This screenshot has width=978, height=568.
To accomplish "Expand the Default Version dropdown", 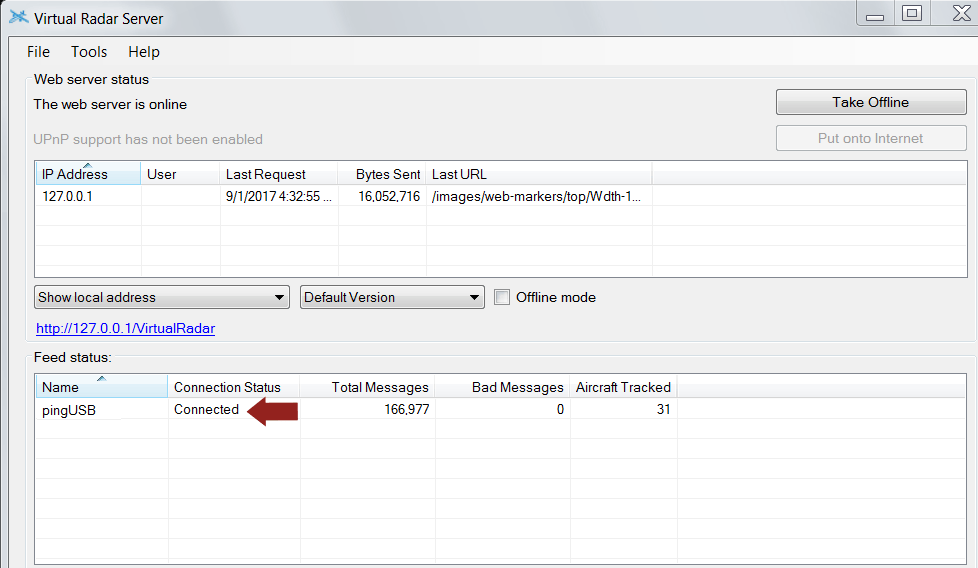I will pos(392,297).
